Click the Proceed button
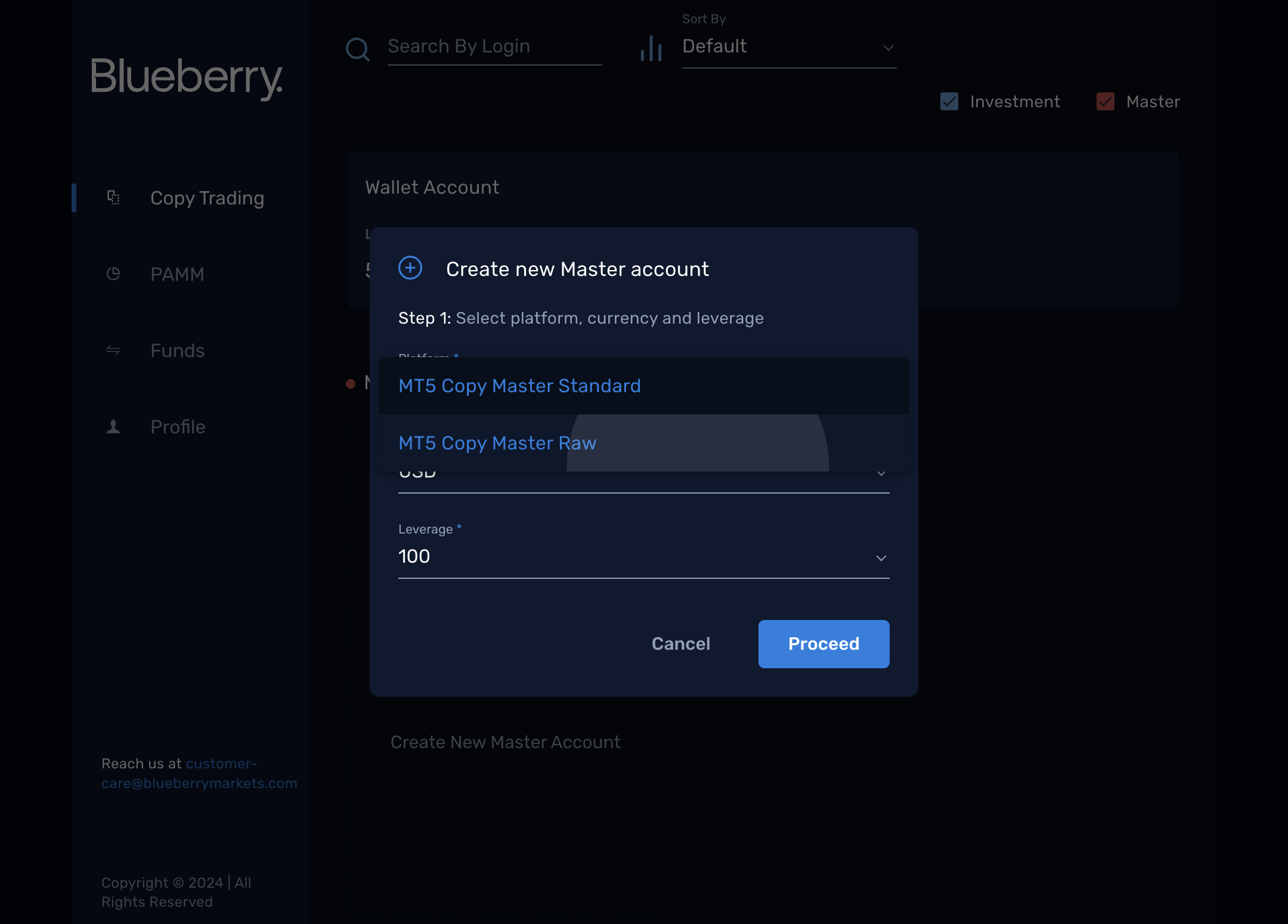1288x924 pixels. click(x=824, y=644)
